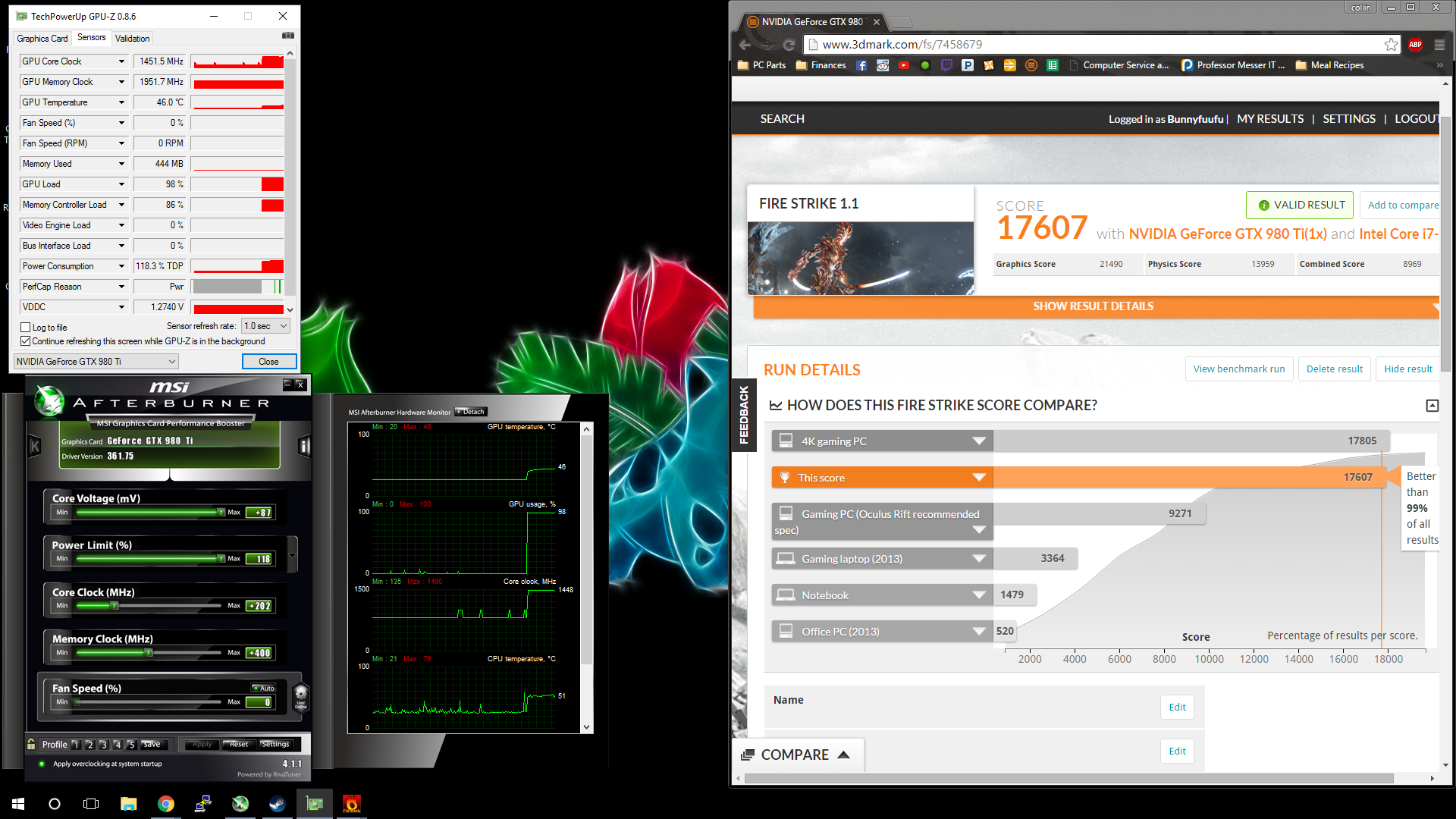Select Afterburner profile 4
The height and width of the screenshot is (819, 1456).
(118, 744)
